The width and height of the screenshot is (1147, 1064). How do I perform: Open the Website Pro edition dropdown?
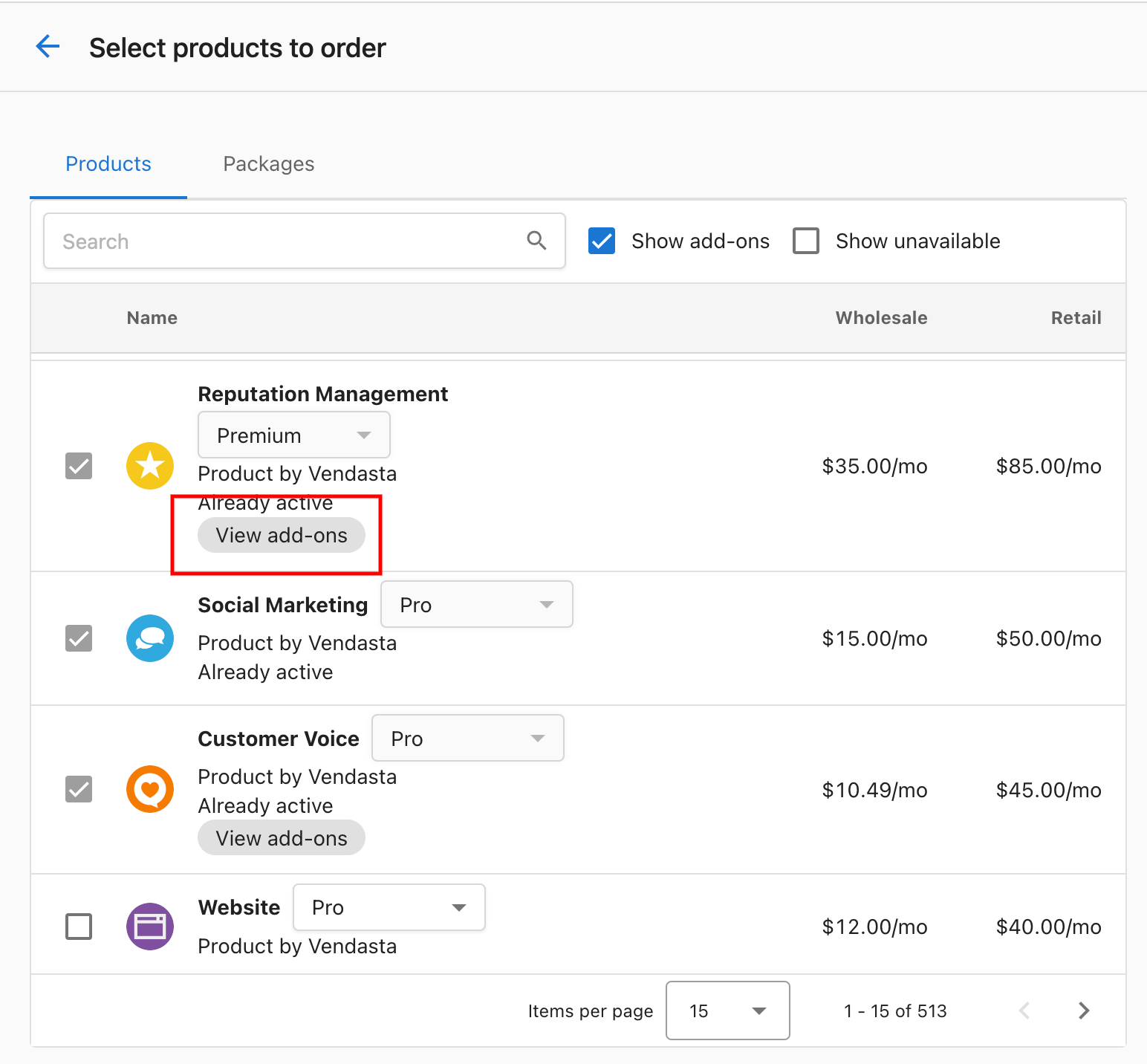(389, 907)
